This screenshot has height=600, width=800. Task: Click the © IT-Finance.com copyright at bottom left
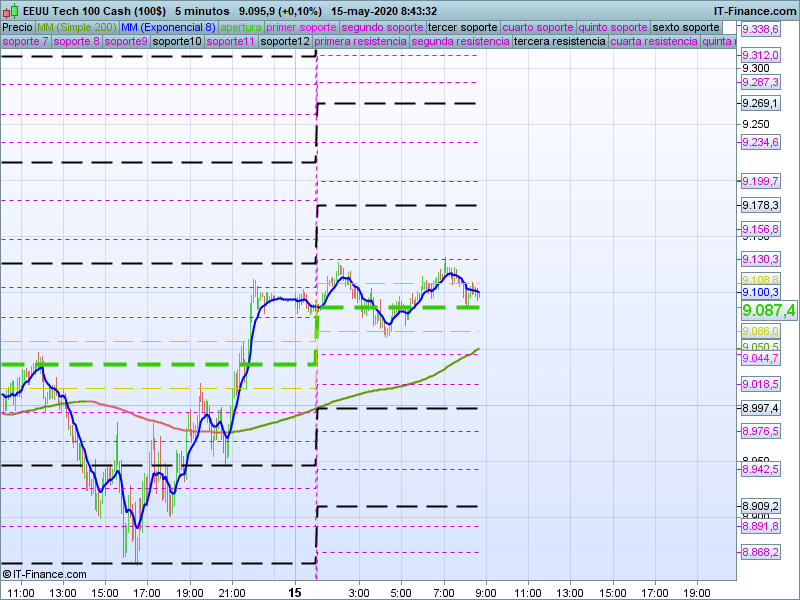[x=42, y=574]
